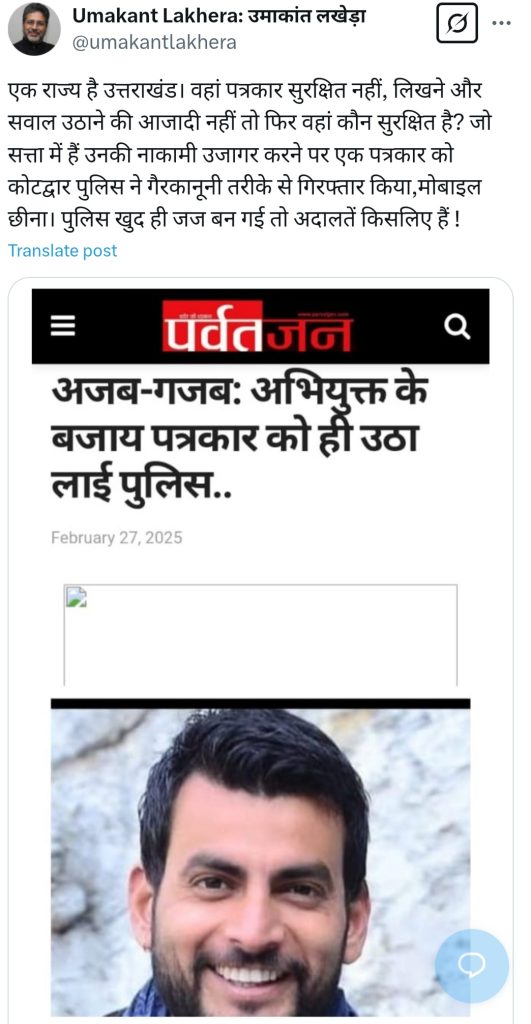Open the embedded article screenshot card
The width and height of the screenshot is (531, 1024).
(260, 650)
